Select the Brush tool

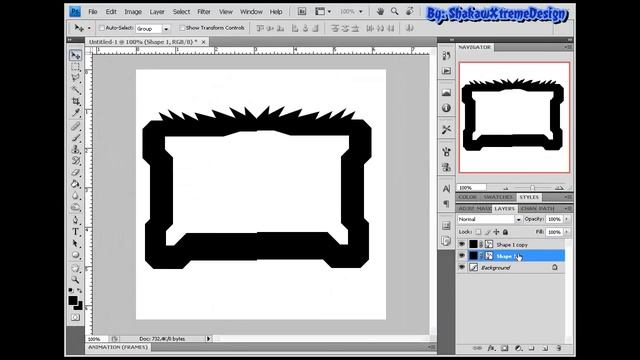pyautogui.click(x=76, y=138)
